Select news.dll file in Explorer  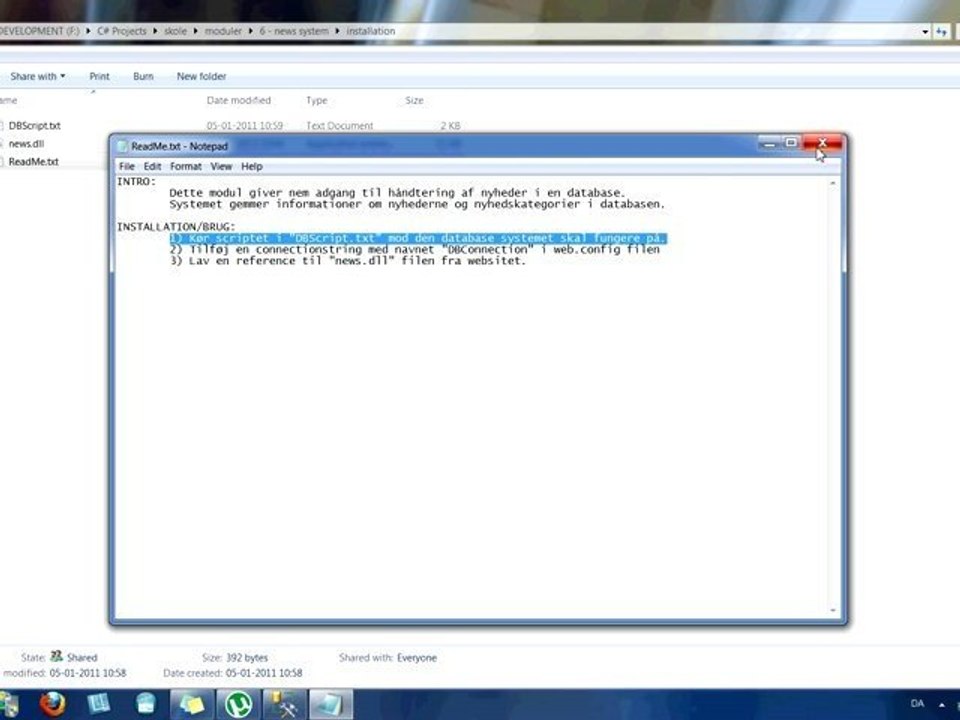26,144
